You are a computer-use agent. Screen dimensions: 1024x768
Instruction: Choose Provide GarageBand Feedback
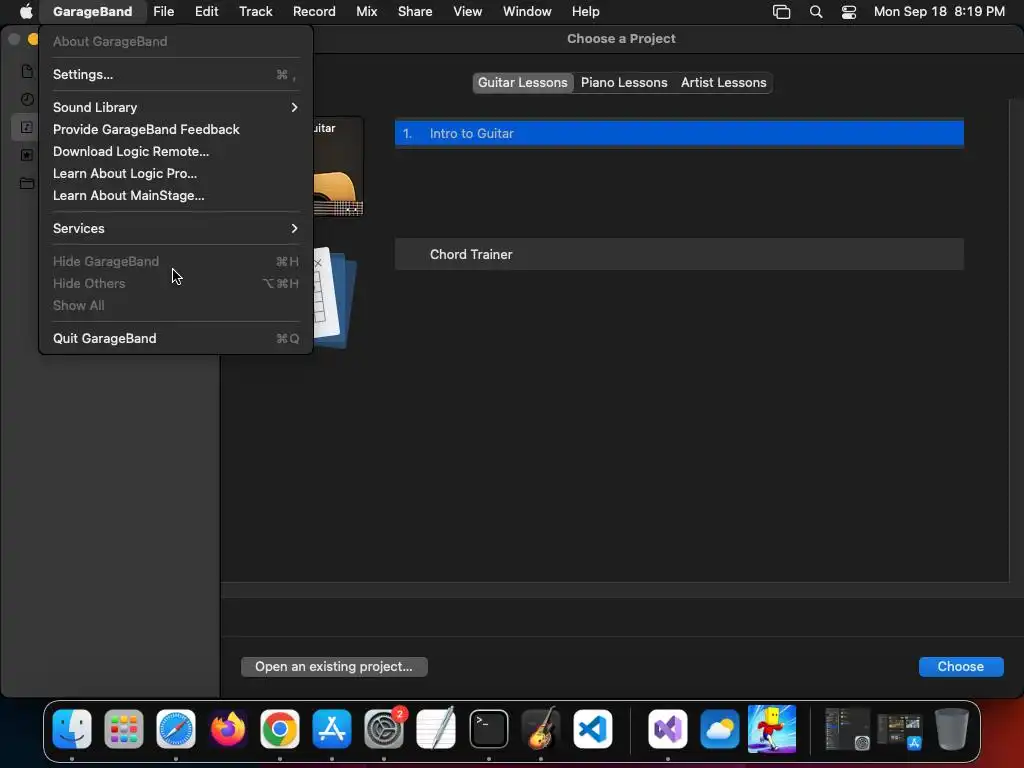click(175, 129)
